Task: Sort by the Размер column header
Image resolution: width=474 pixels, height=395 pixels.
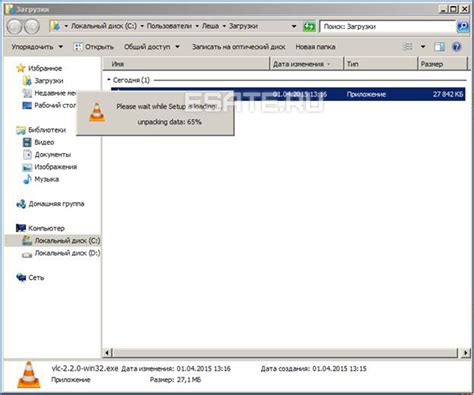Action: (443, 64)
